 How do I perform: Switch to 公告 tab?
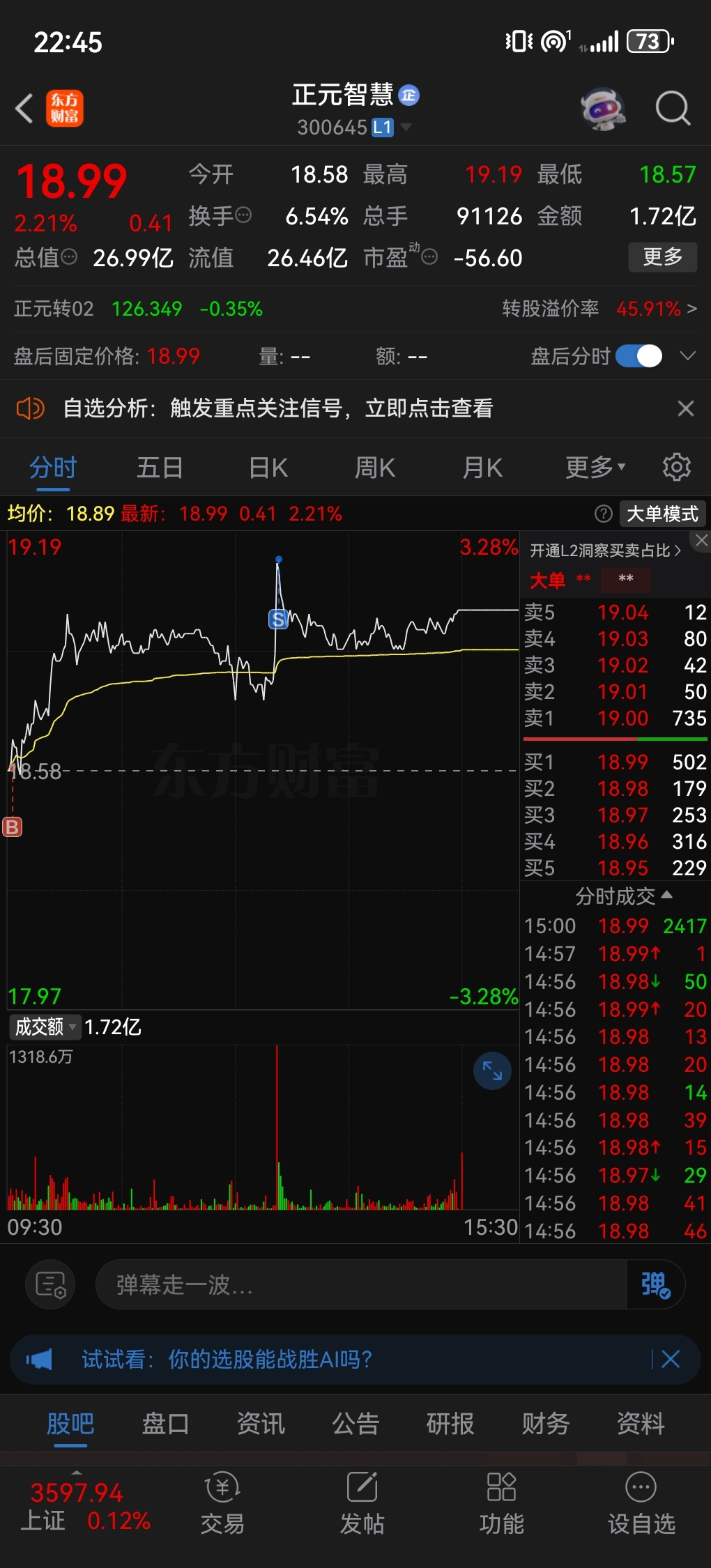click(355, 1423)
